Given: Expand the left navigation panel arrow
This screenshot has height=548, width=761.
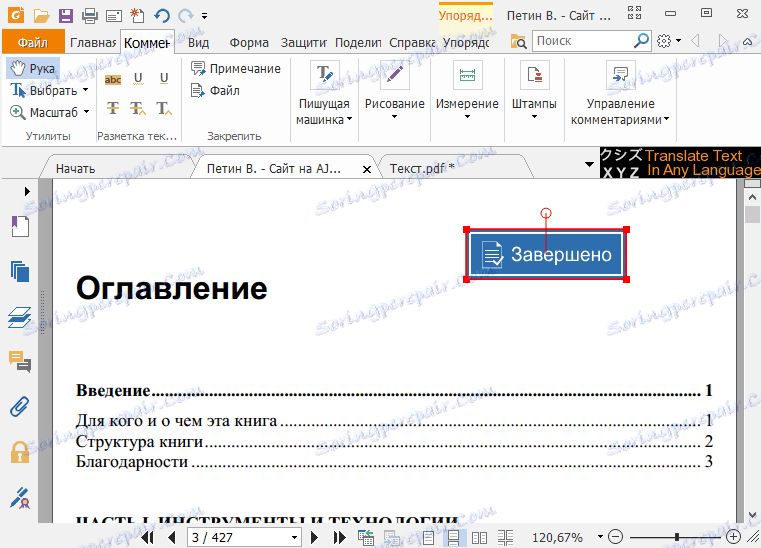Looking at the screenshot, I should (27, 192).
